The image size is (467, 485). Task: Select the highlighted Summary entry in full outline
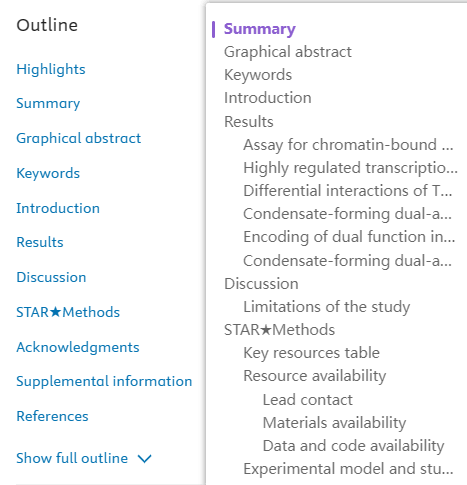coord(260,29)
